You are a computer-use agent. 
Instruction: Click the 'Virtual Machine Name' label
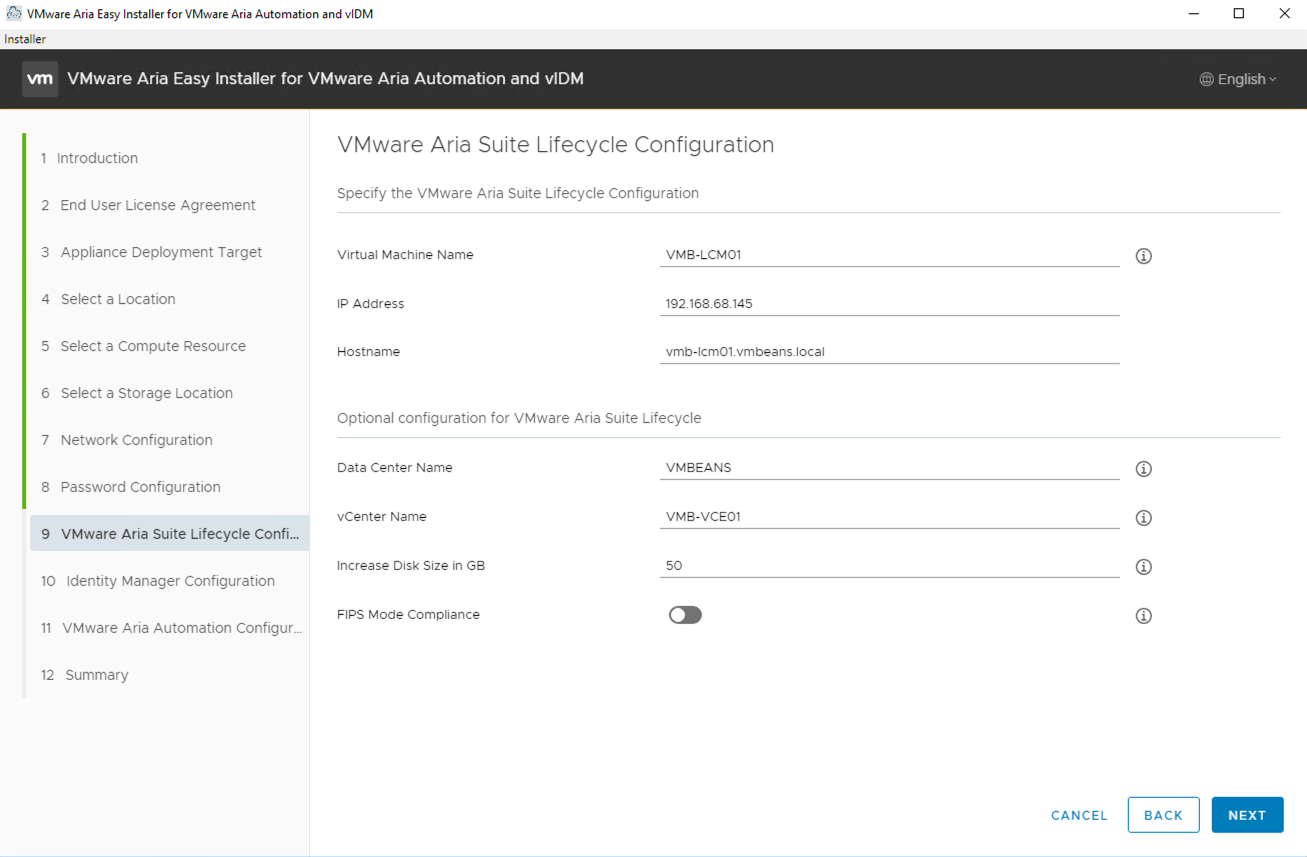tap(405, 255)
